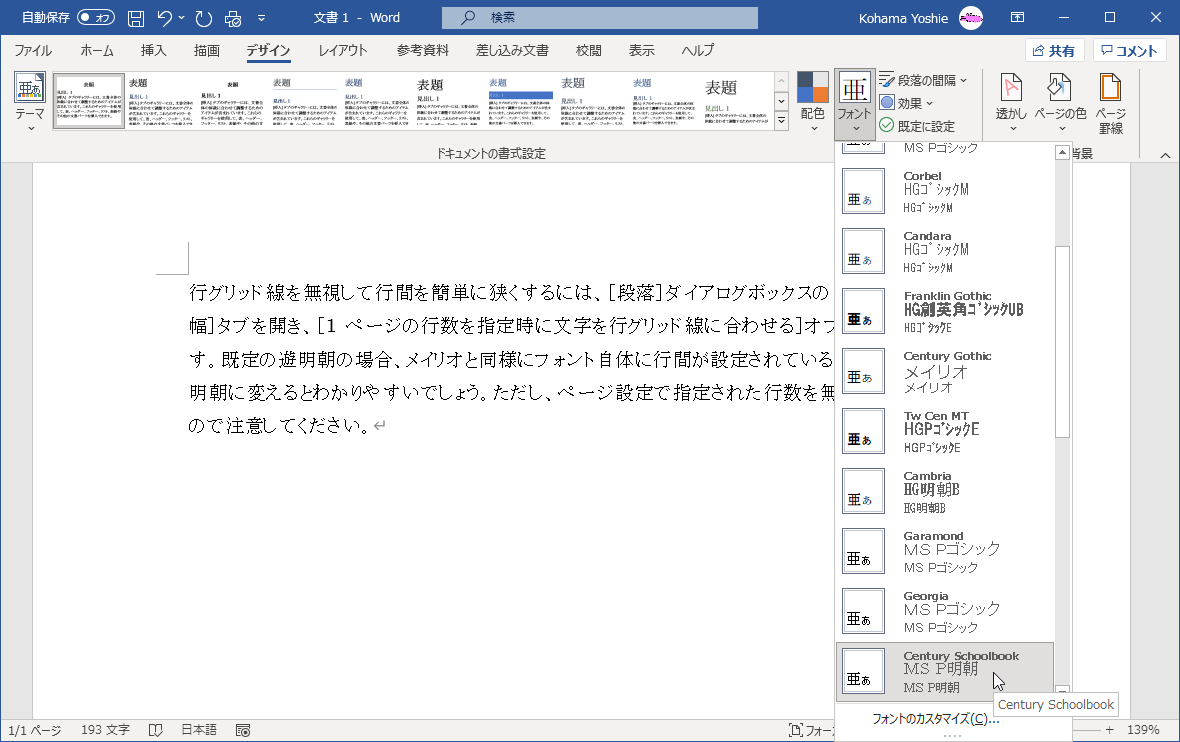This screenshot has width=1180, height=742.
Task: Click the 193 文字 word count
Action: click(x=105, y=730)
